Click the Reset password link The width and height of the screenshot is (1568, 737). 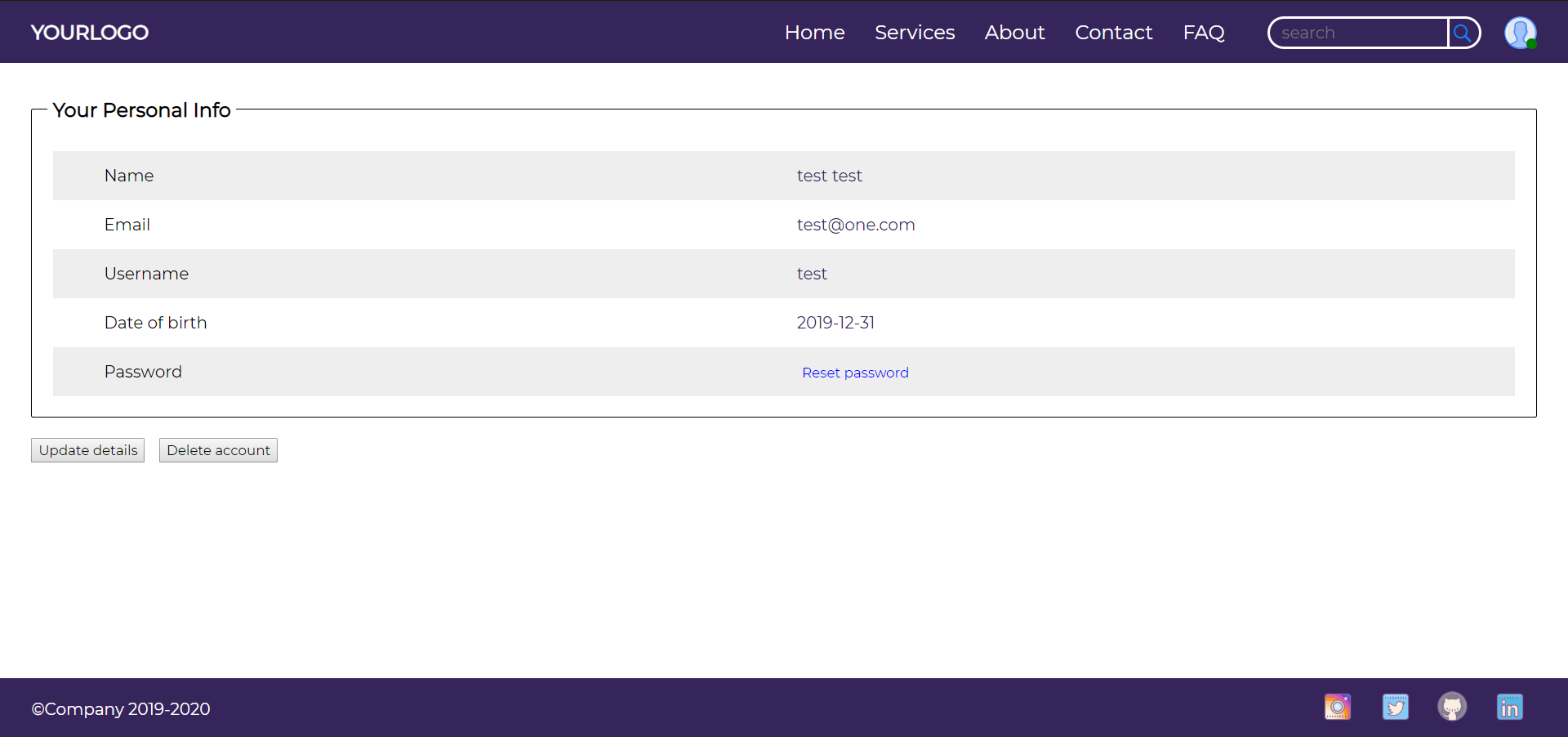point(855,373)
